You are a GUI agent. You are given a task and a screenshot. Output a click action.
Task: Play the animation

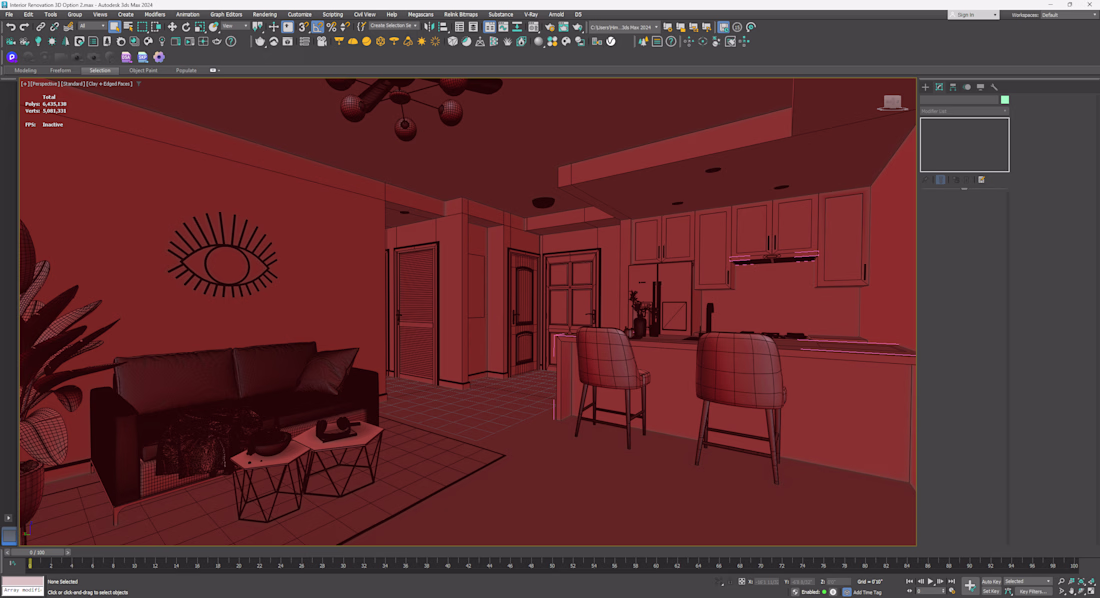pos(930,581)
